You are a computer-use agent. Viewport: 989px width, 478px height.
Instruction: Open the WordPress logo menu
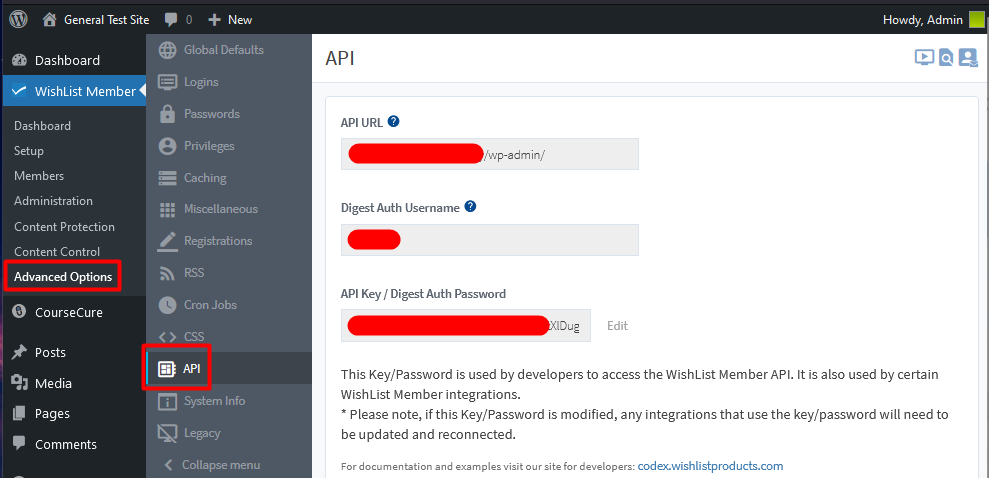[18, 20]
